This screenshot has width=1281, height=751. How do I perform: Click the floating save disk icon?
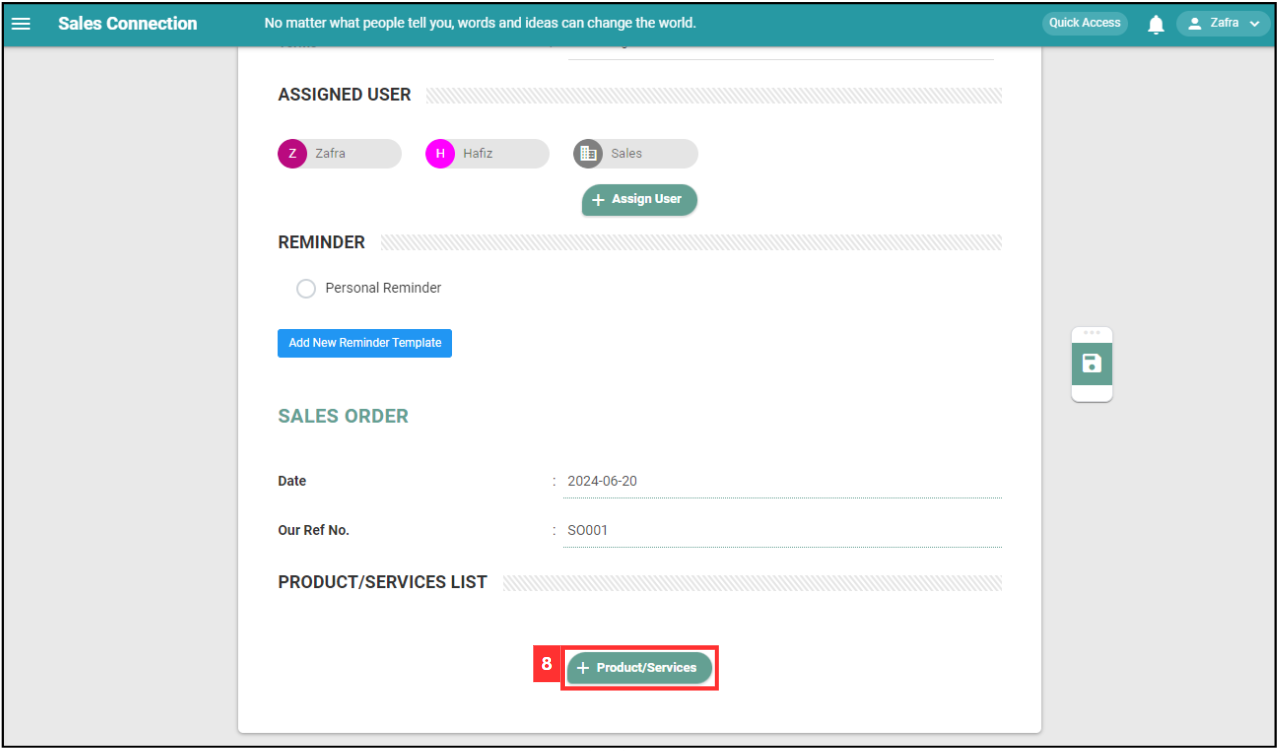tap(1092, 364)
